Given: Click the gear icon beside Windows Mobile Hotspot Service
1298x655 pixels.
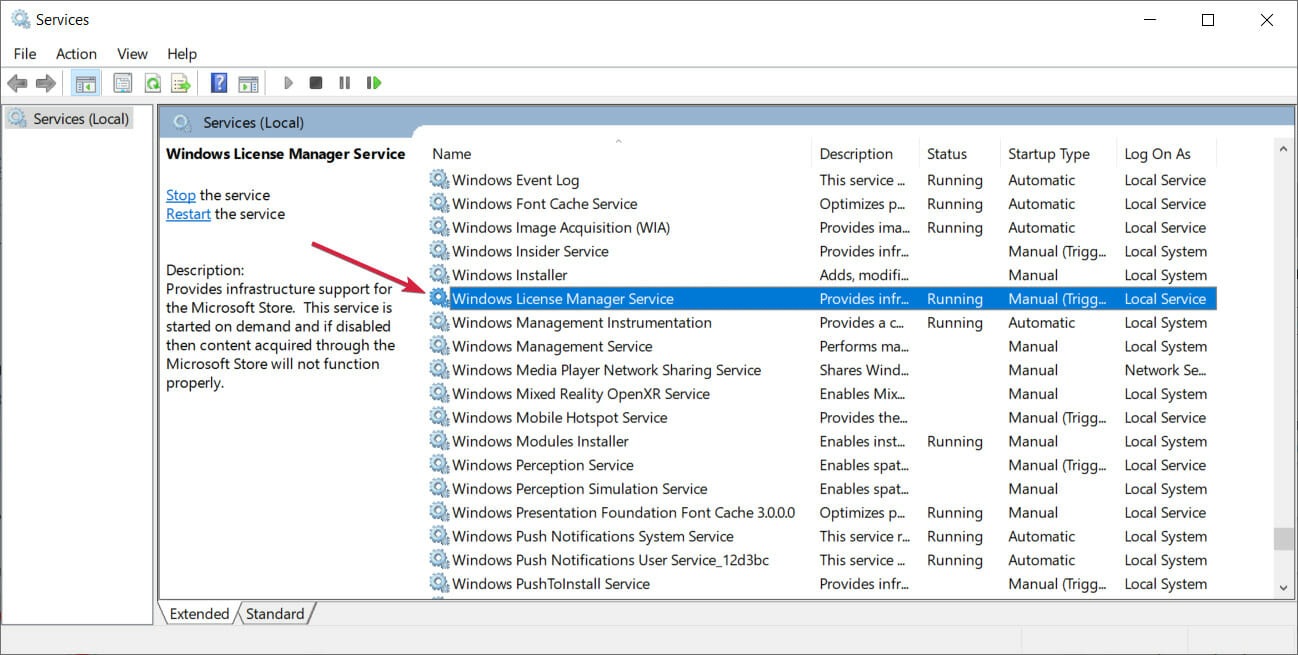Looking at the screenshot, I should (x=439, y=418).
